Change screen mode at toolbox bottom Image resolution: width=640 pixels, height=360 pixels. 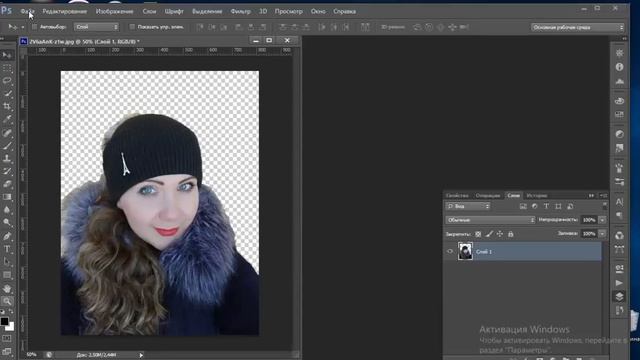(x=7, y=351)
